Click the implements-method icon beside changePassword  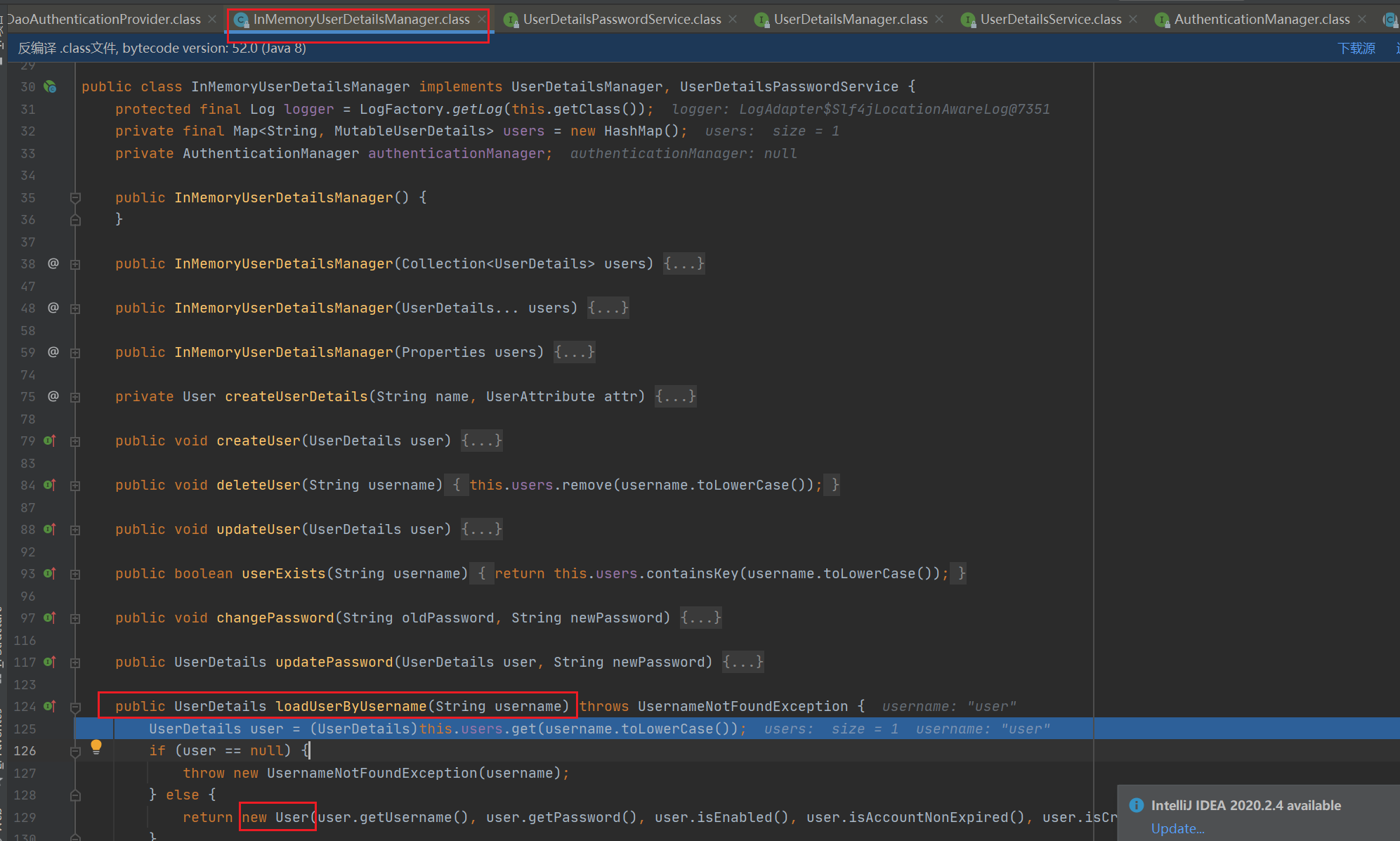tap(50, 618)
